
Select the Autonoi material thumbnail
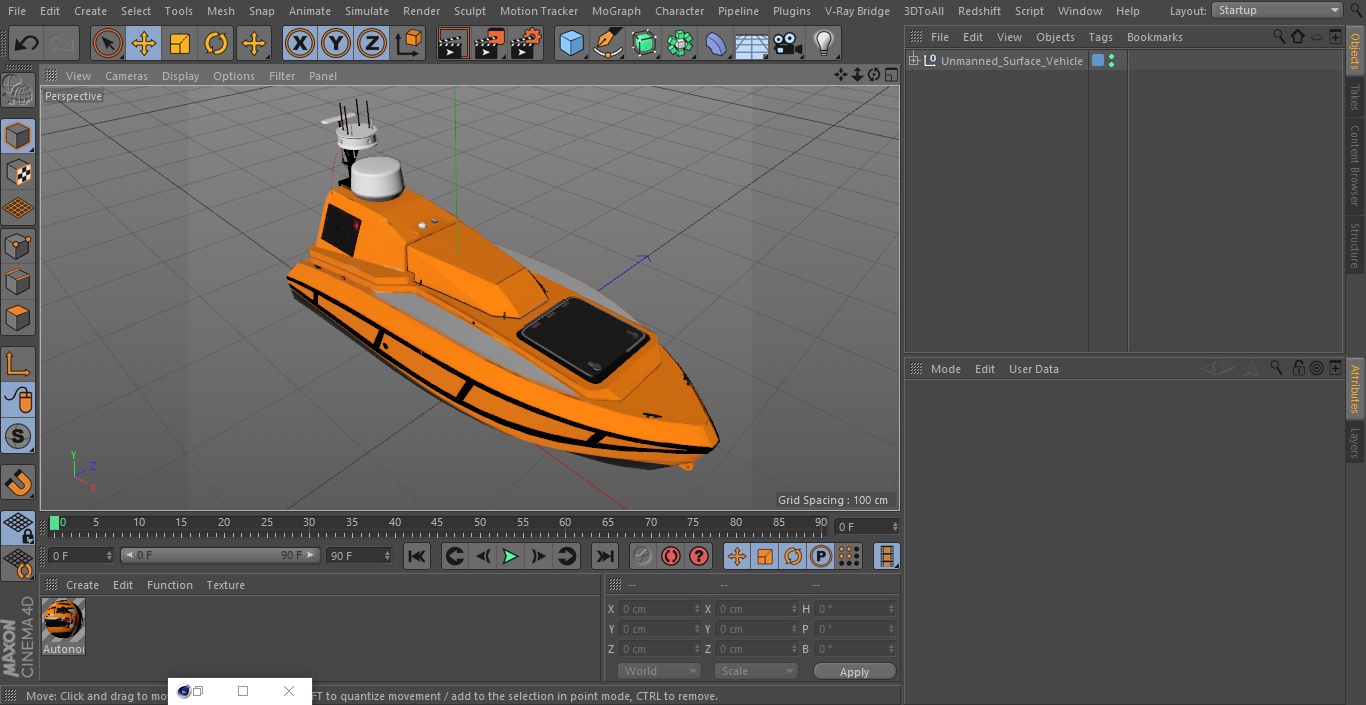tap(63, 621)
